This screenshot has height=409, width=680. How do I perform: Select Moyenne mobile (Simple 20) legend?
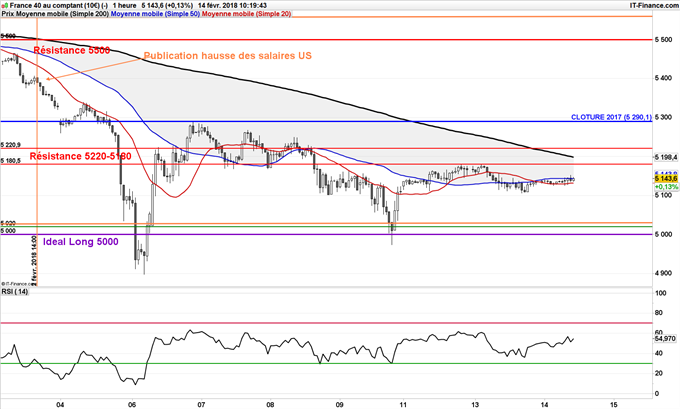[x=246, y=14]
